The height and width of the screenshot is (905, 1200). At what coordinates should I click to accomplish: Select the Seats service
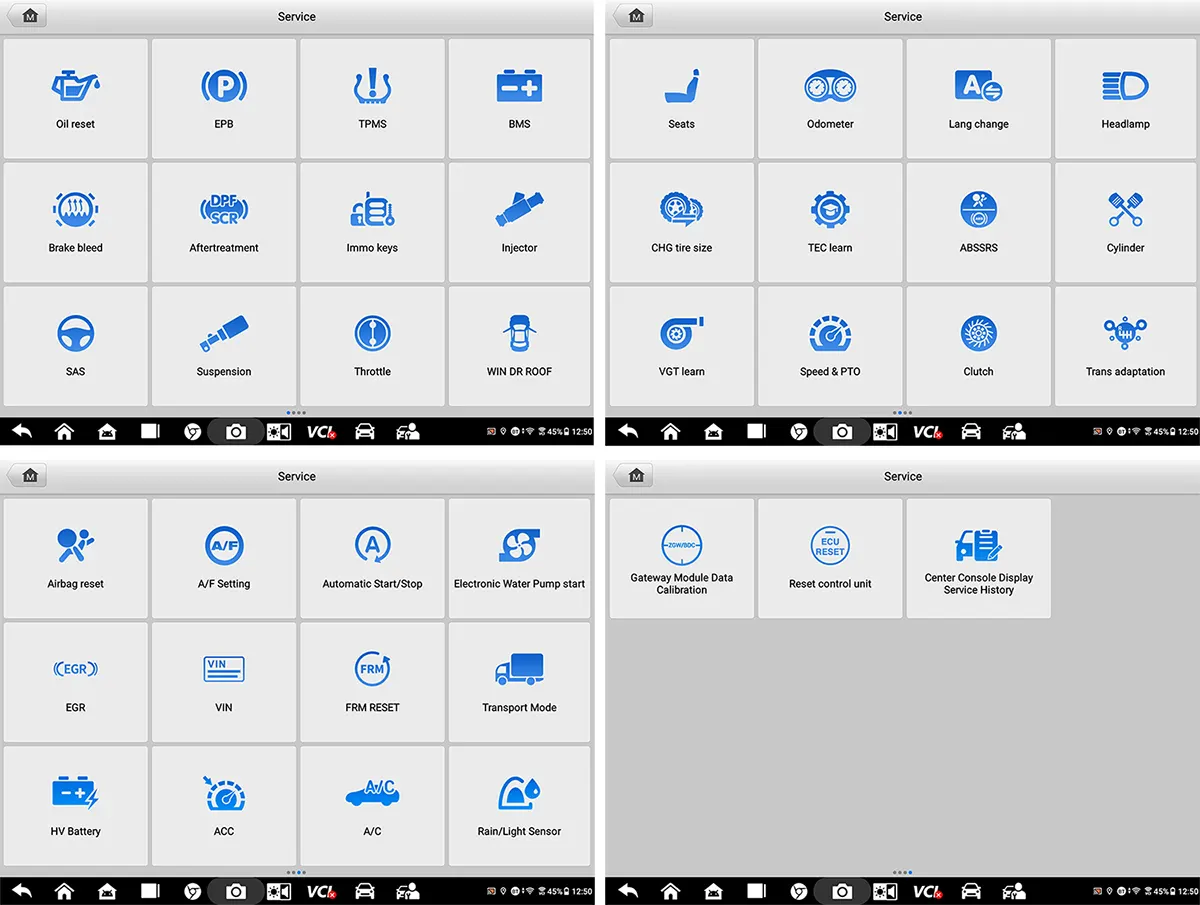tap(682, 98)
